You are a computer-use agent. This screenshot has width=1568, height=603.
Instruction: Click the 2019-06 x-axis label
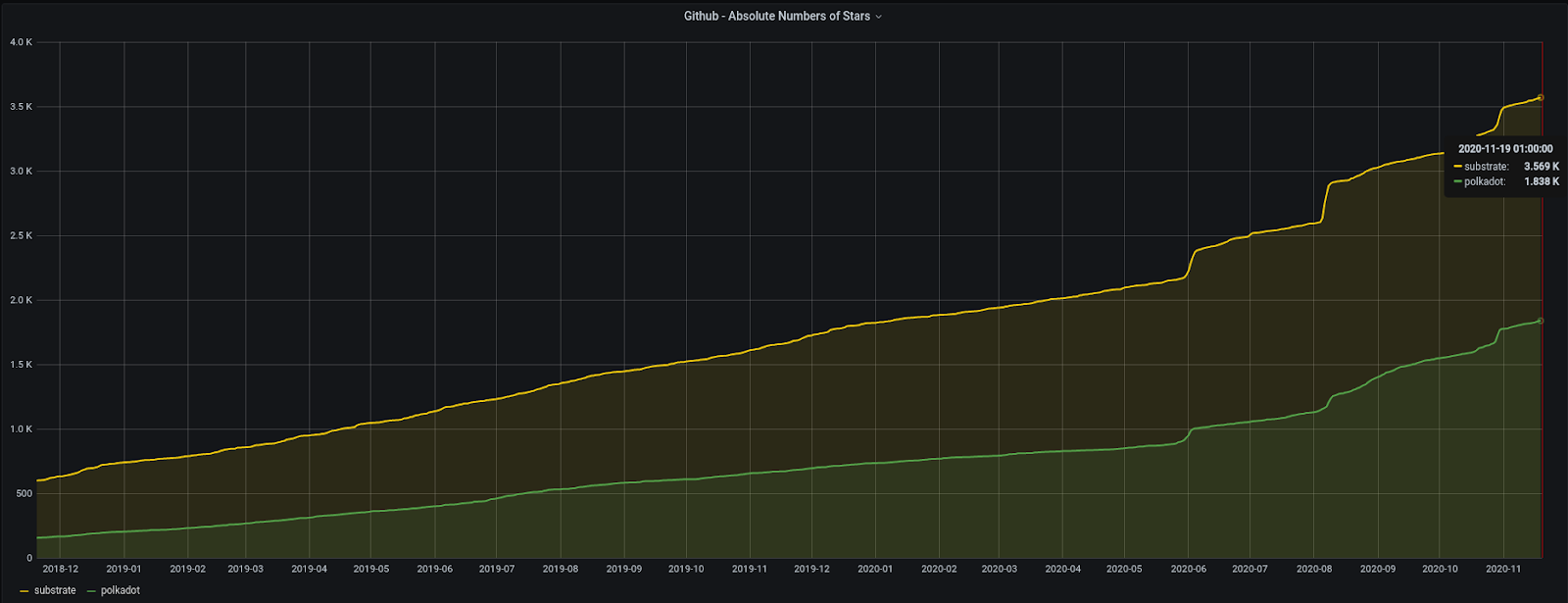pyautogui.click(x=434, y=569)
